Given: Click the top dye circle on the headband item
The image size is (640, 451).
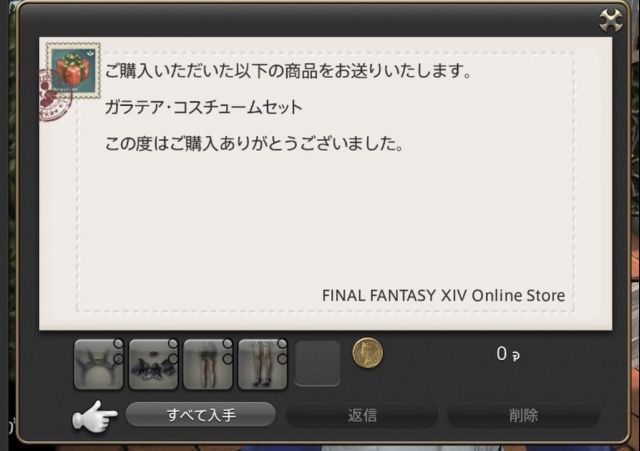Looking at the screenshot, I should (x=118, y=344).
